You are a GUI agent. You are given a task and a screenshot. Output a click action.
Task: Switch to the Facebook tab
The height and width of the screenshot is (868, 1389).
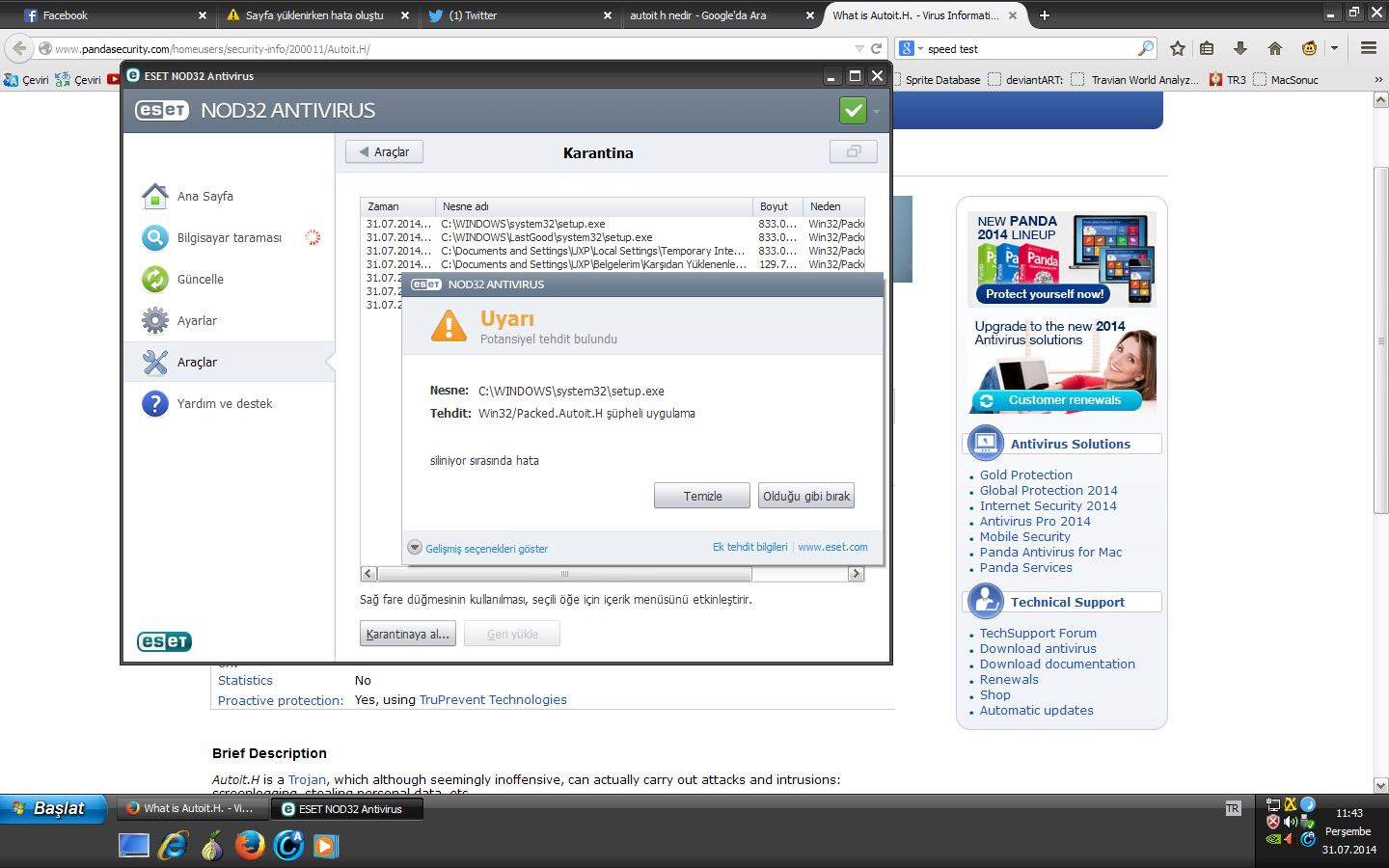114,15
